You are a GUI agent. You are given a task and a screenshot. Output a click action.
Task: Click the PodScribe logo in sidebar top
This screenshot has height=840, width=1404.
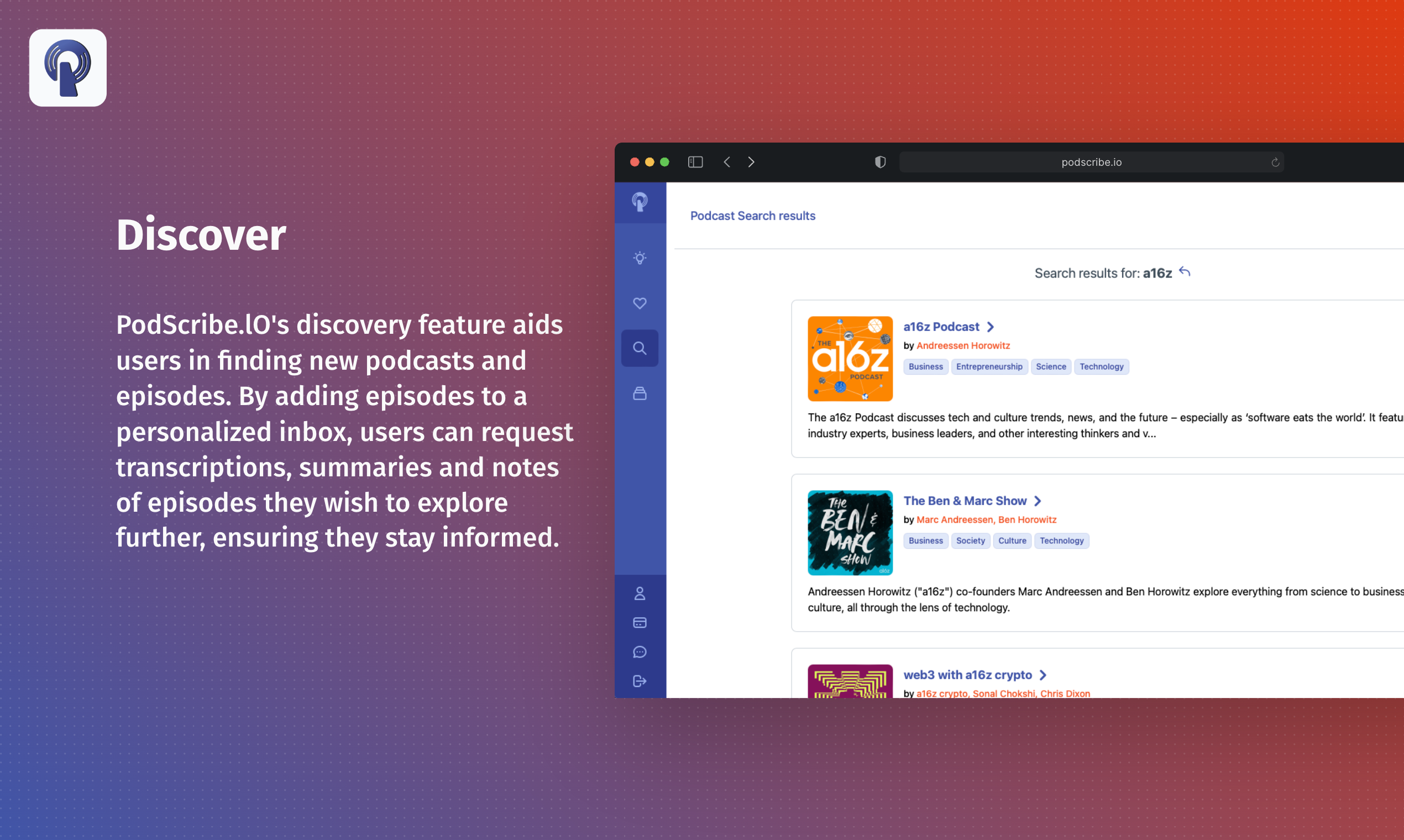(x=640, y=202)
